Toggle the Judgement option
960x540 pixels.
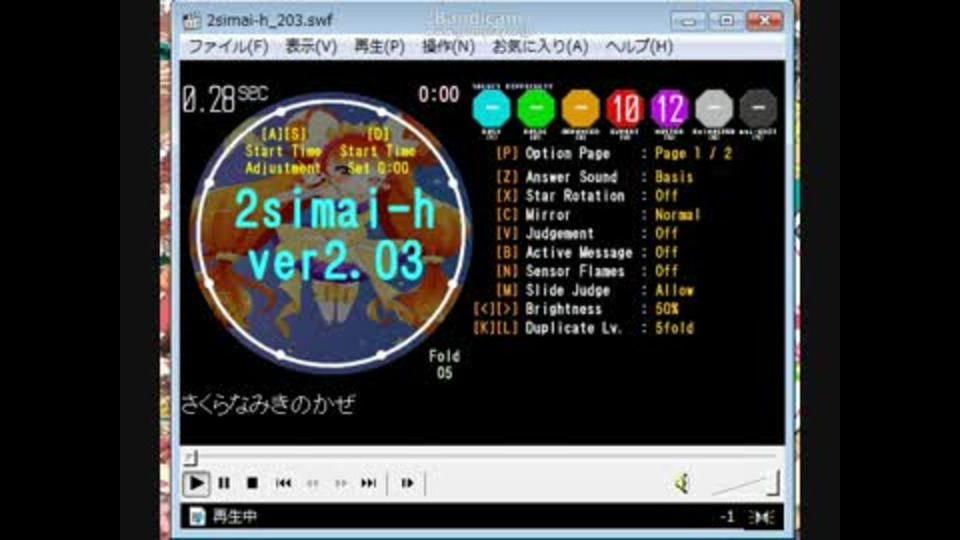pyautogui.click(x=587, y=233)
